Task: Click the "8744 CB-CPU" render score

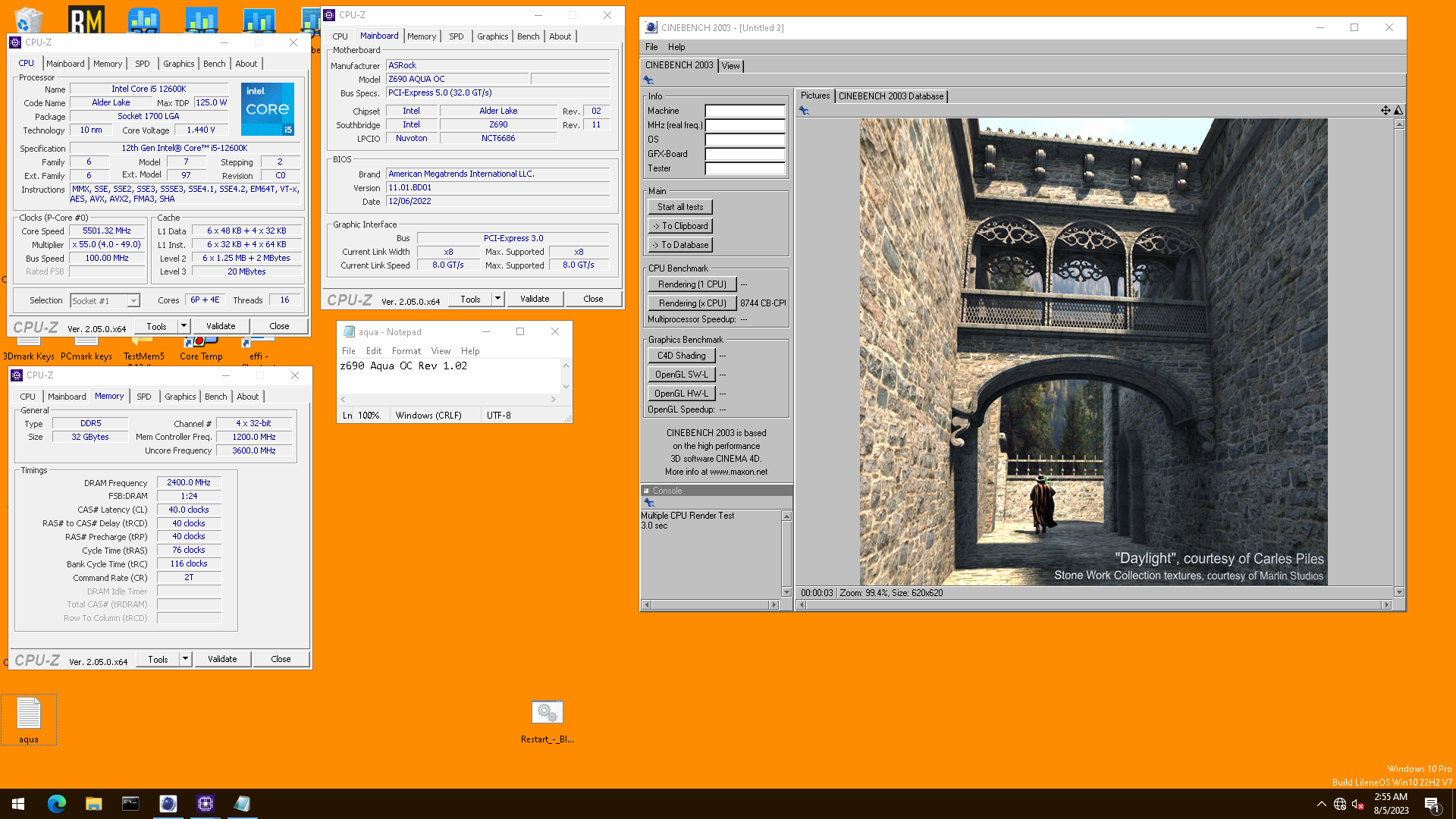Action: 763,303
